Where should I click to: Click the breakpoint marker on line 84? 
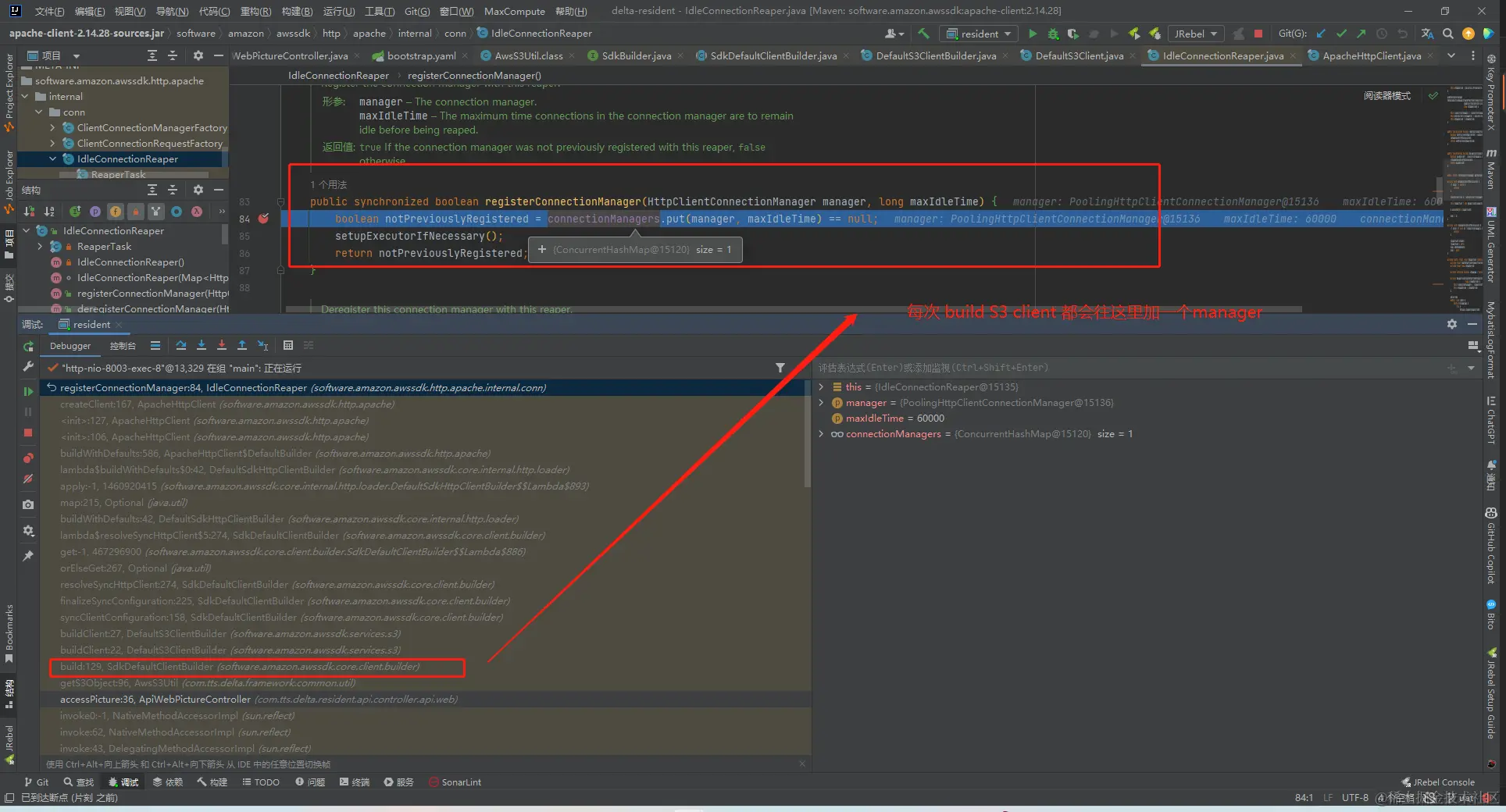[264, 219]
